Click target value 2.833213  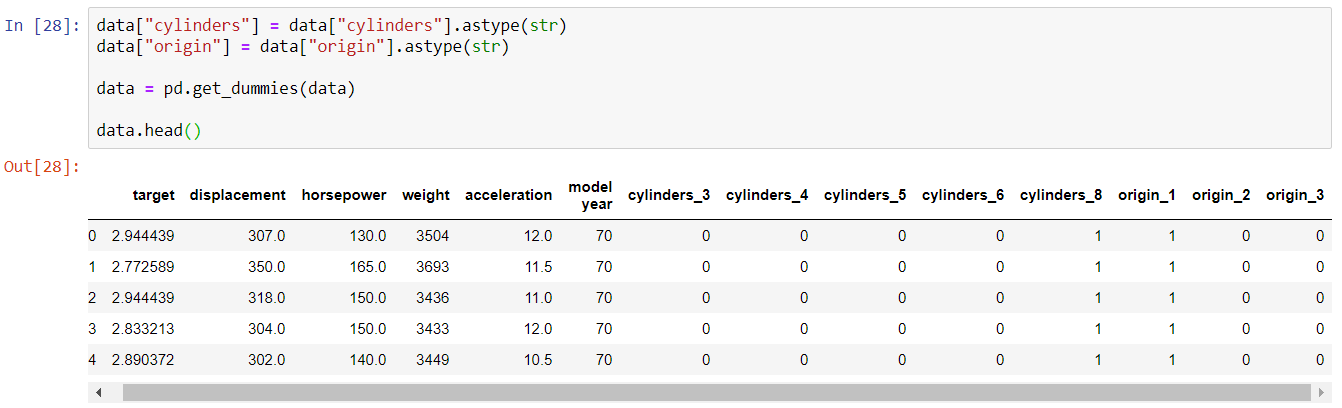point(143,329)
